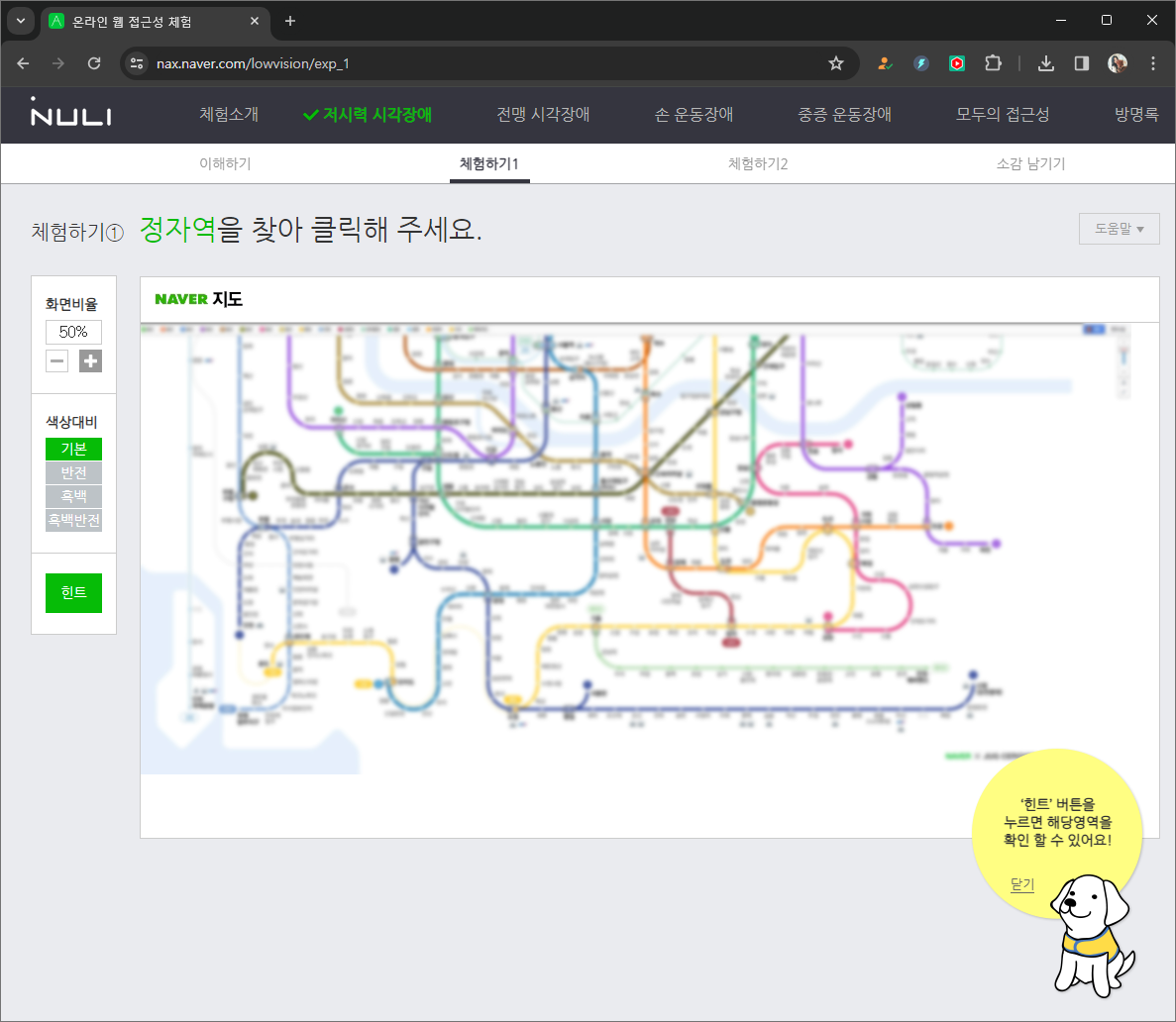Viewport: 1176px width, 1022px height.
Task: Open the 손 운동장애 menu
Action: (x=694, y=114)
